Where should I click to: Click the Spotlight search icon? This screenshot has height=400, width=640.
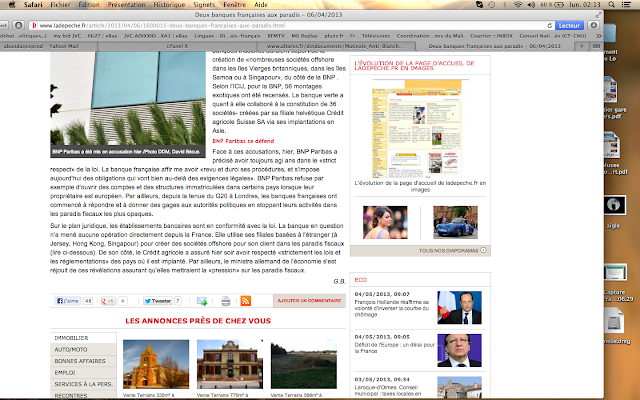611,4
